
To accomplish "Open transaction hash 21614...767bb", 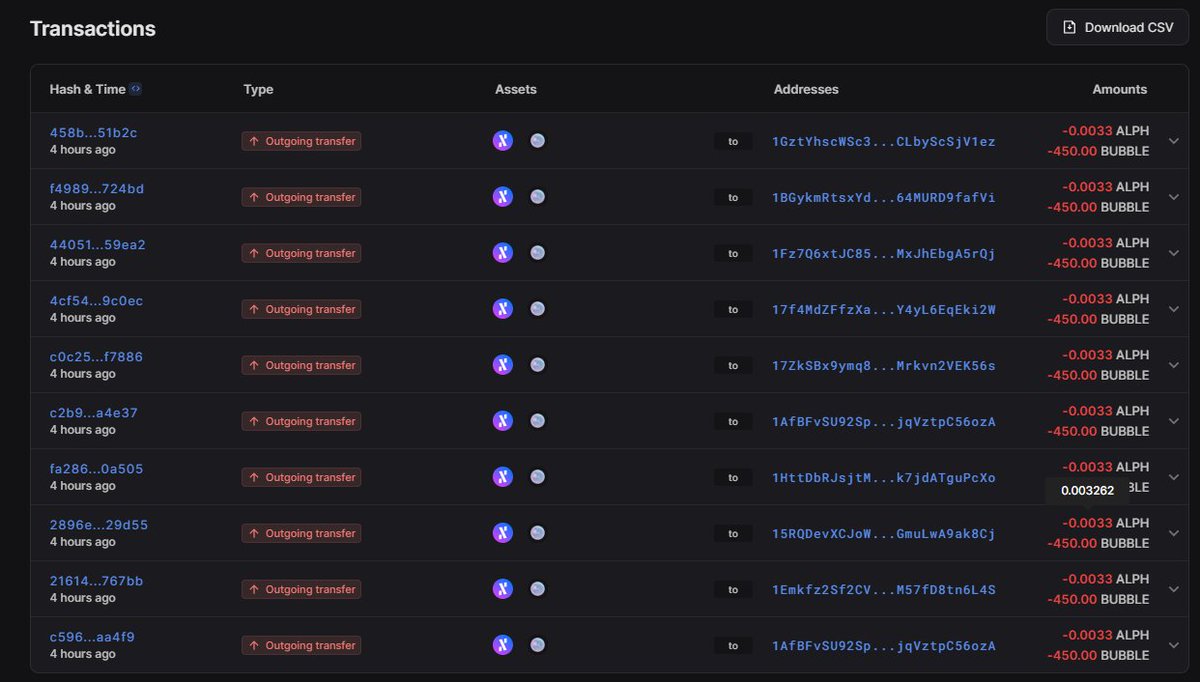I will click(x=96, y=581).
